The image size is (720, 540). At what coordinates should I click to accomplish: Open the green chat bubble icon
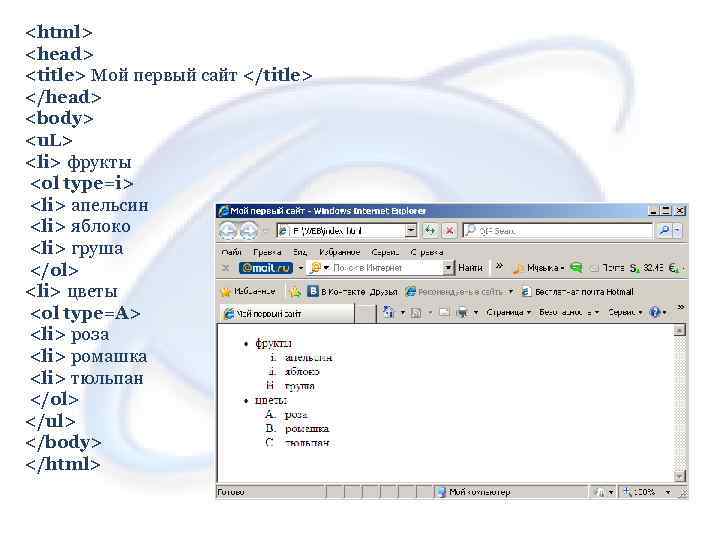[x=576, y=268]
